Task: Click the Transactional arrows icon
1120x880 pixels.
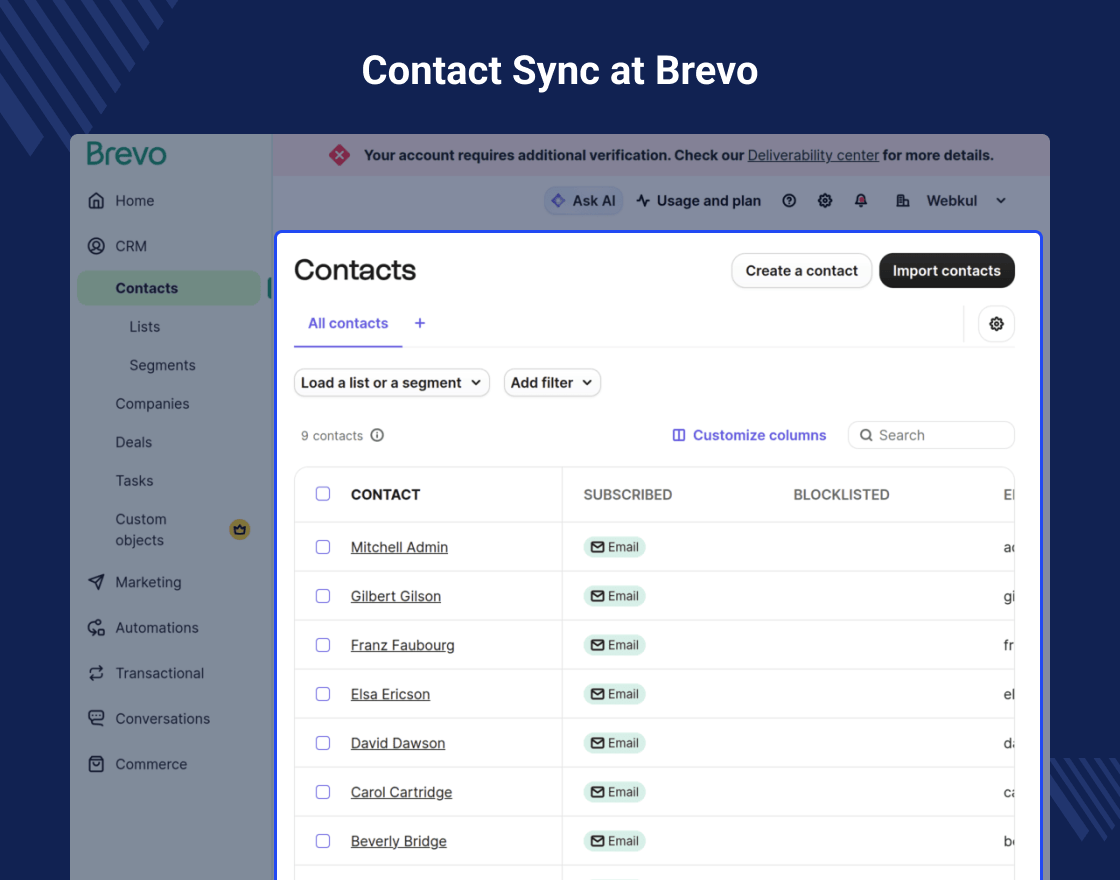Action: click(96, 673)
